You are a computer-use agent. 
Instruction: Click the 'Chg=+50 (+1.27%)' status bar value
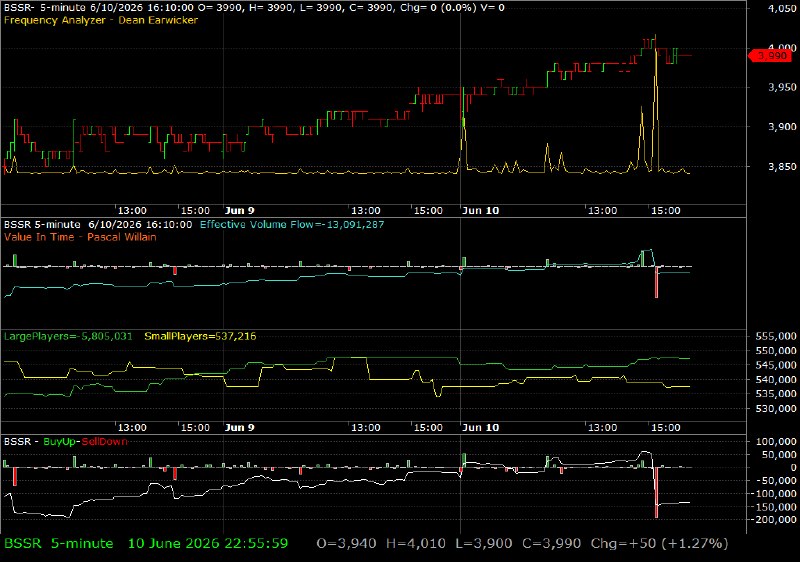coord(659,544)
